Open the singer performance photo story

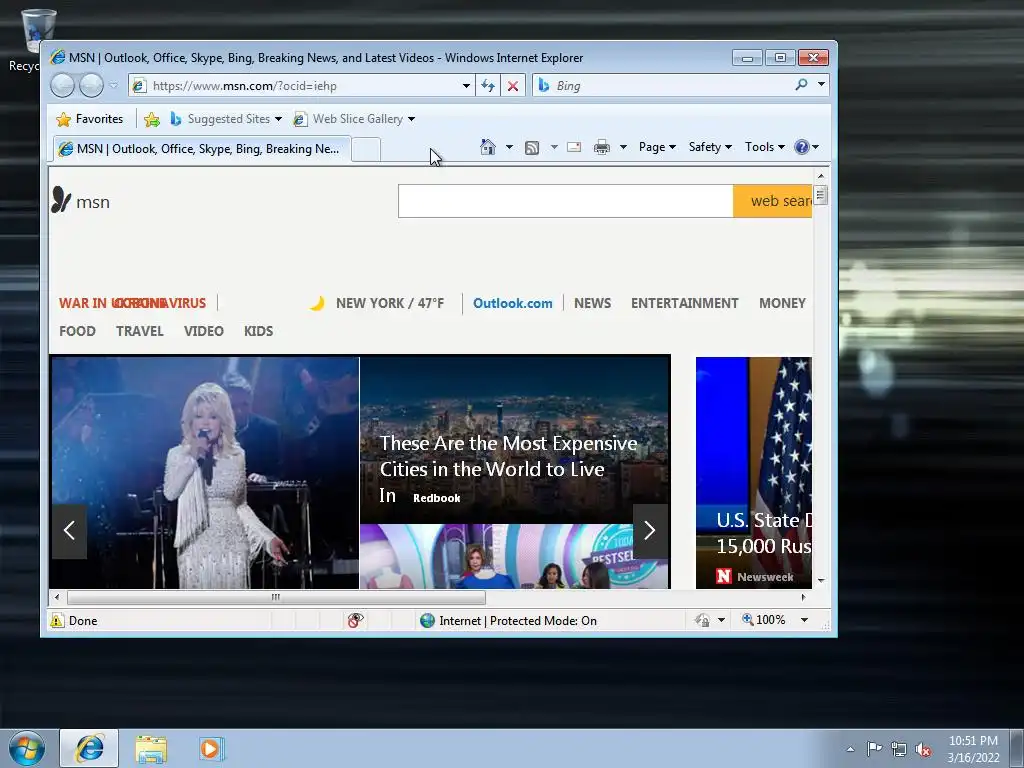[x=205, y=473]
